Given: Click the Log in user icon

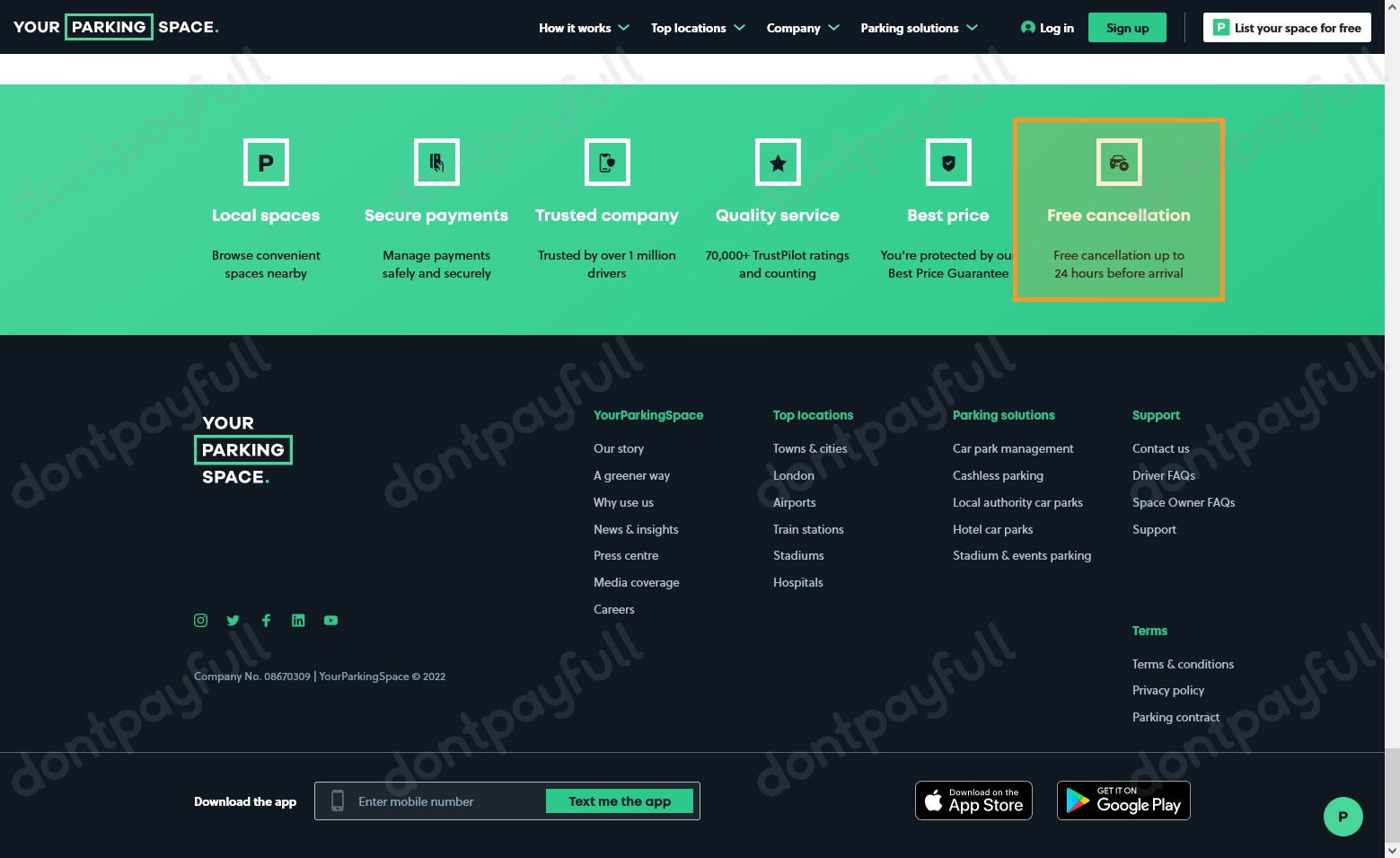Looking at the screenshot, I should [1028, 28].
